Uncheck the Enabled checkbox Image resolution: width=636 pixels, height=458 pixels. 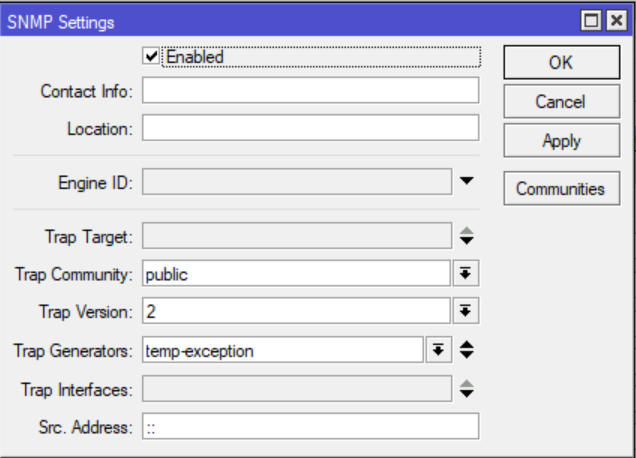[x=152, y=57]
